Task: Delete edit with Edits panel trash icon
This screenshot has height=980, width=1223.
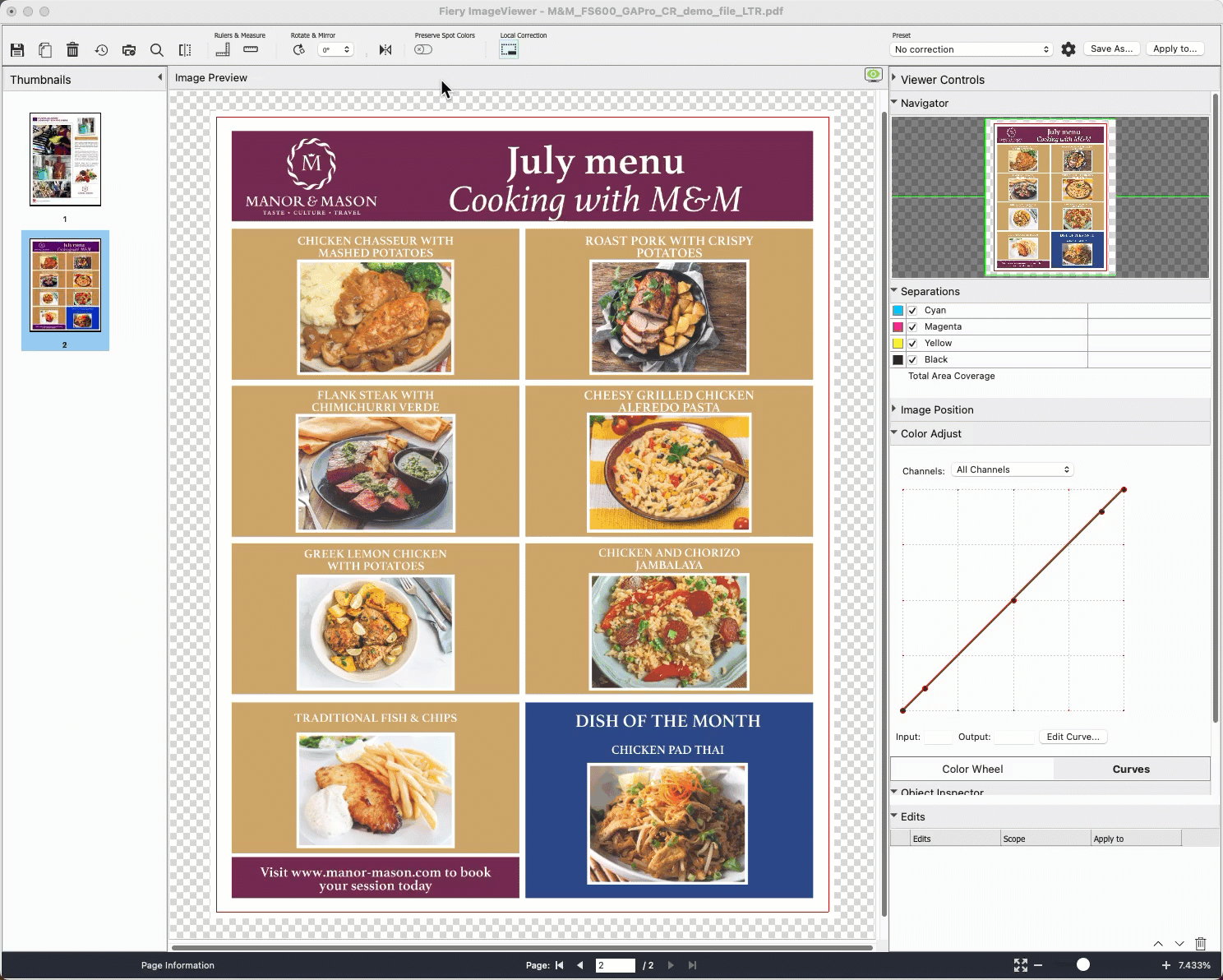Action: coord(1200,943)
